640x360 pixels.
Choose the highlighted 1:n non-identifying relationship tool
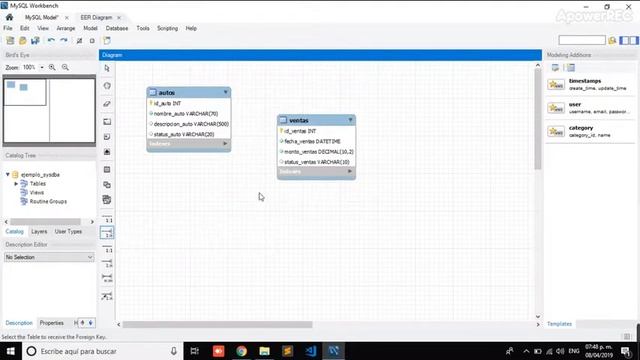107,233
